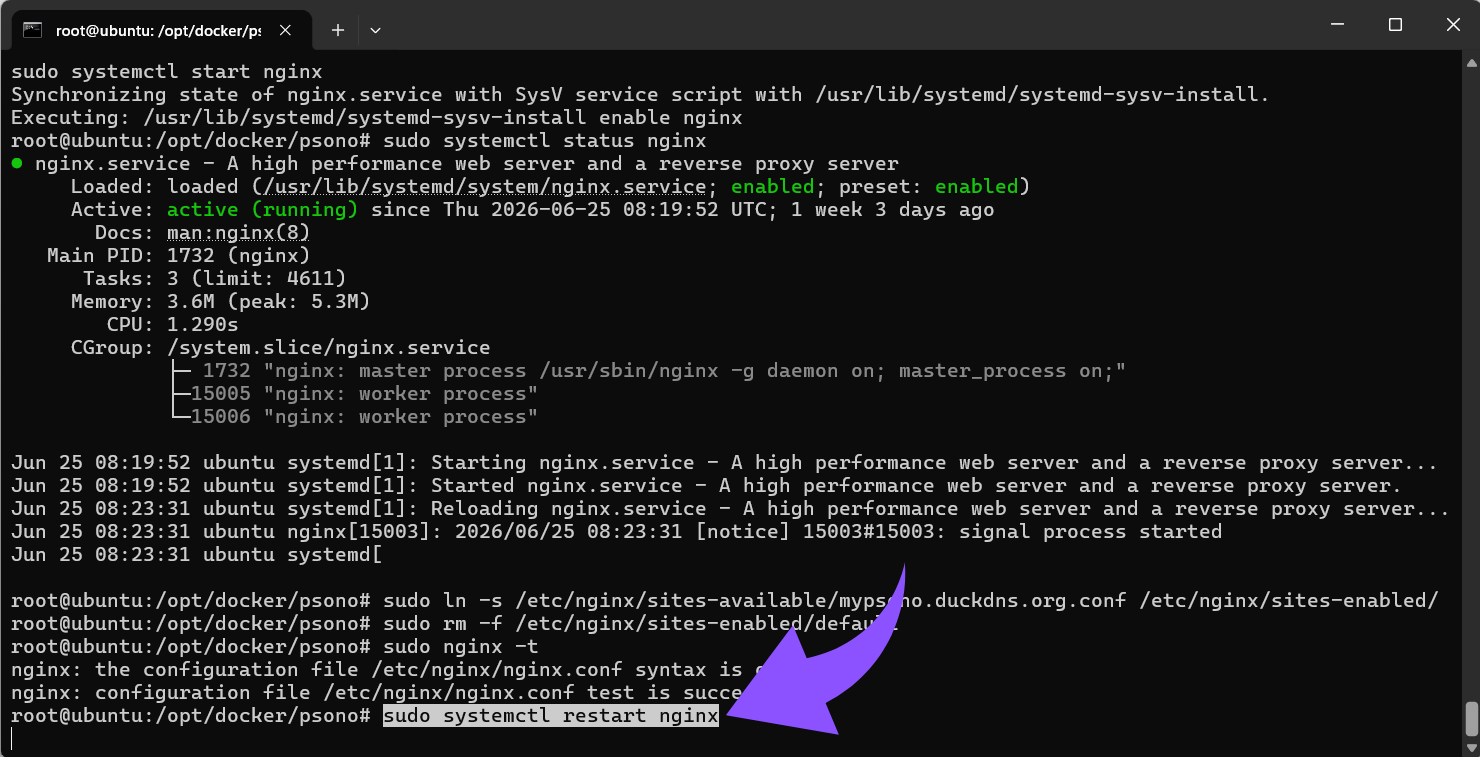
Task: Click the 'Memory: 3.6M (peak: 5.3M)' line
Action: (221, 302)
